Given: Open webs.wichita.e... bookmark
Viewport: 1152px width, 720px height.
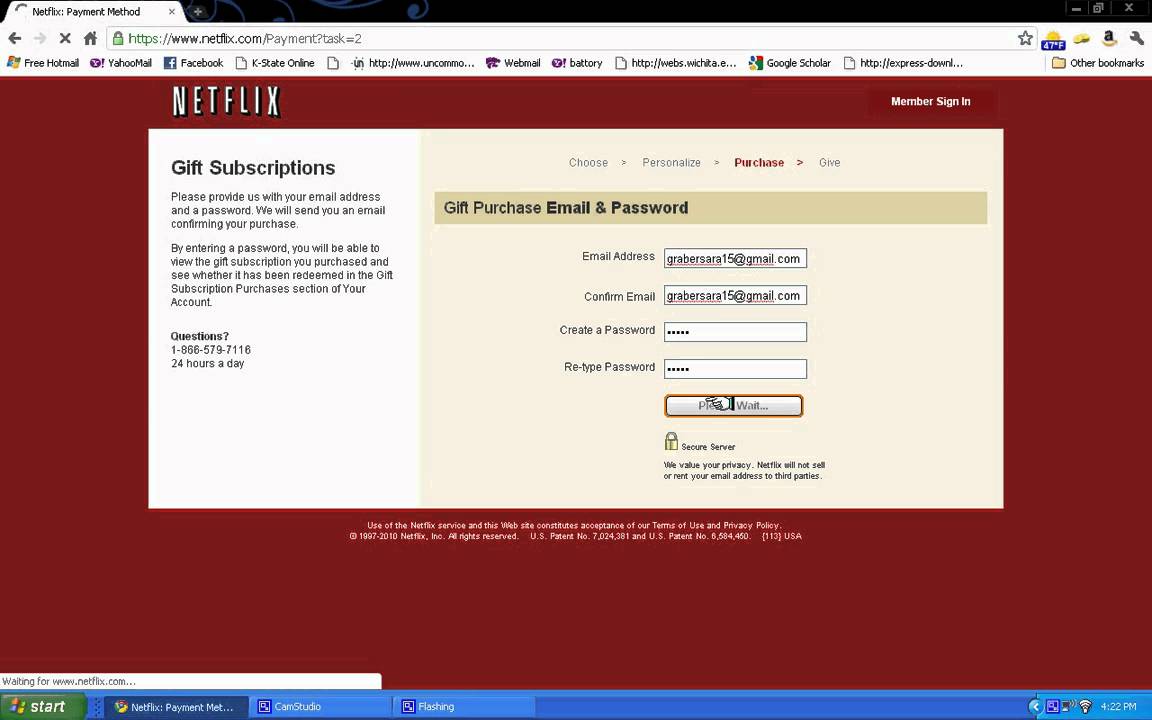Looking at the screenshot, I should (675, 63).
